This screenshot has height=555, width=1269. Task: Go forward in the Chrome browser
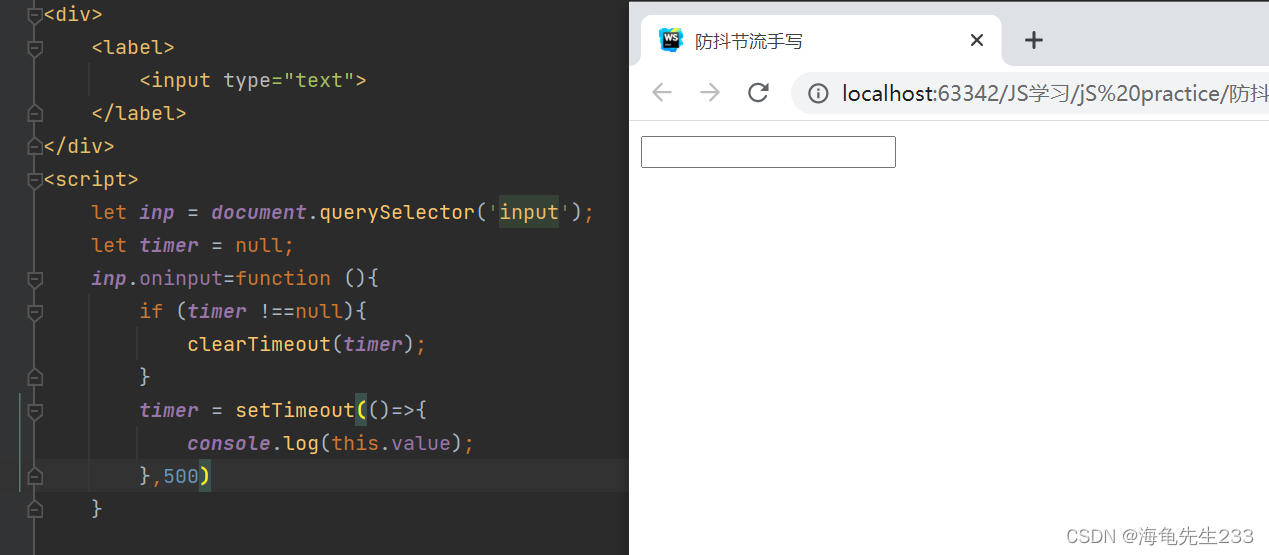(x=710, y=93)
